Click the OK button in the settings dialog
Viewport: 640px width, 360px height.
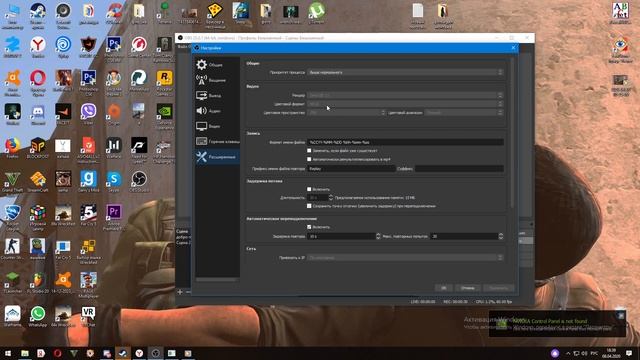[x=444, y=288]
